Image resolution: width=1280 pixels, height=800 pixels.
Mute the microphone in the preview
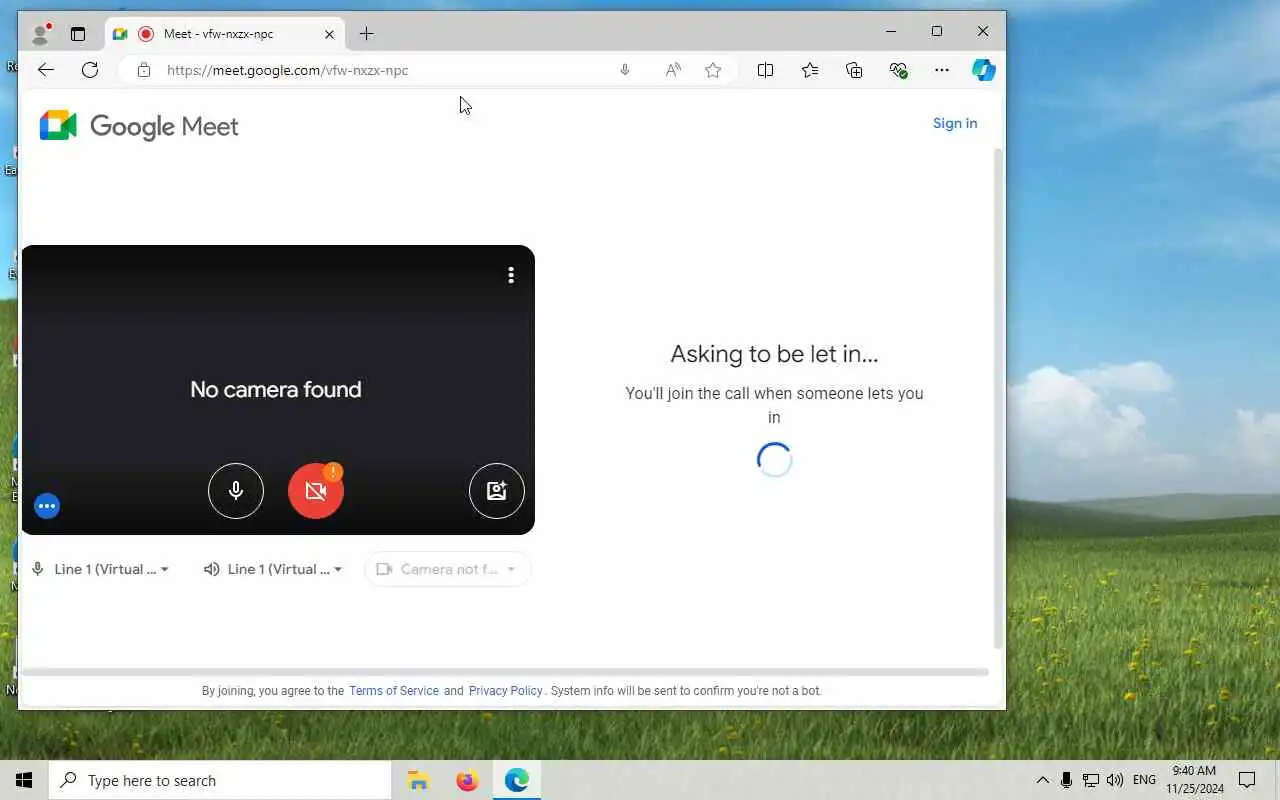[x=236, y=491]
